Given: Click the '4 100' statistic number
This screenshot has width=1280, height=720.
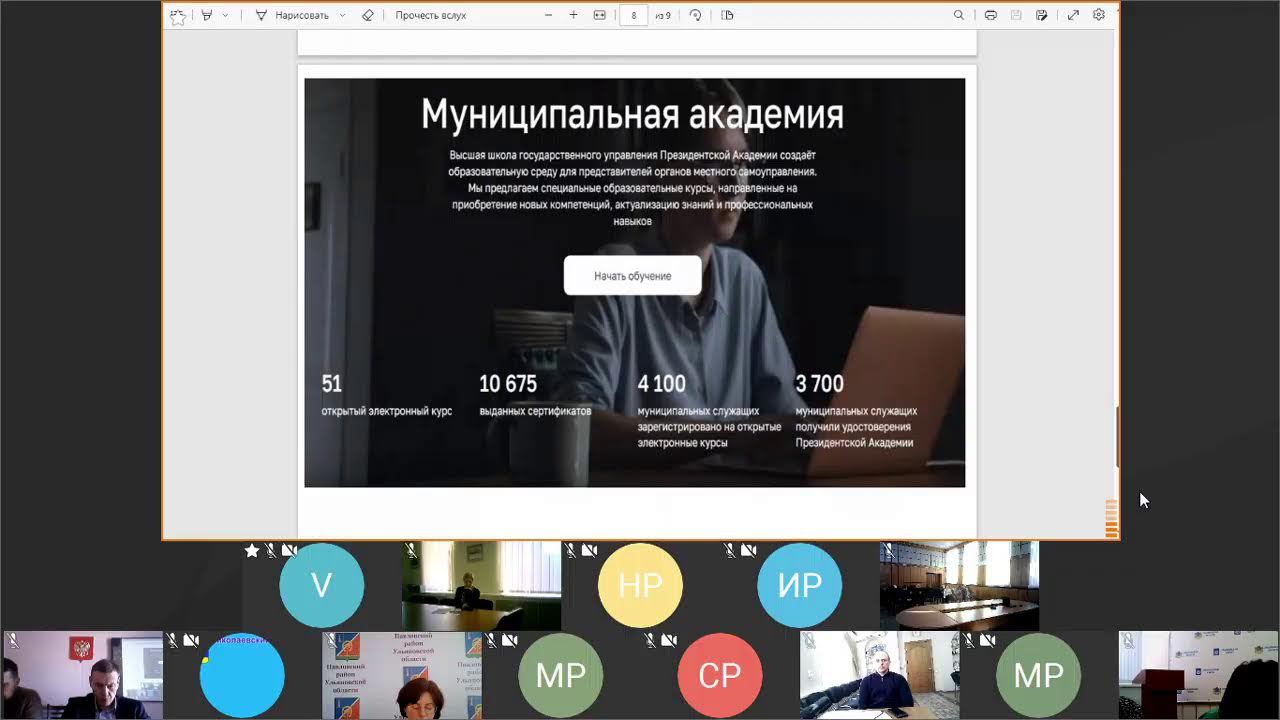Looking at the screenshot, I should tap(662, 384).
